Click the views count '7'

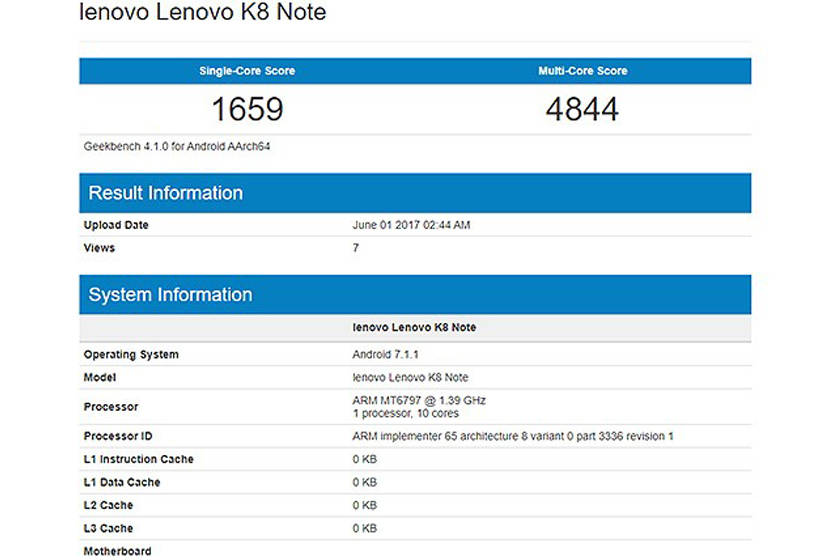[356, 248]
